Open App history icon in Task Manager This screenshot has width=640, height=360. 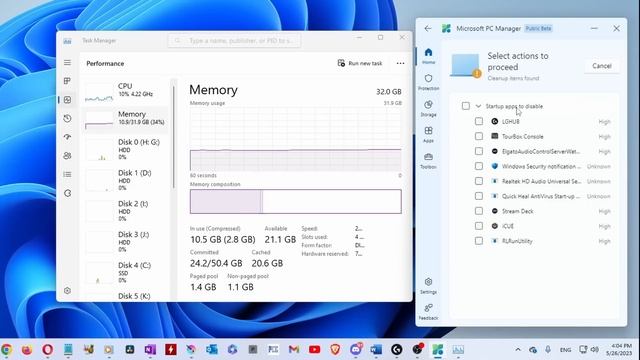[67, 118]
